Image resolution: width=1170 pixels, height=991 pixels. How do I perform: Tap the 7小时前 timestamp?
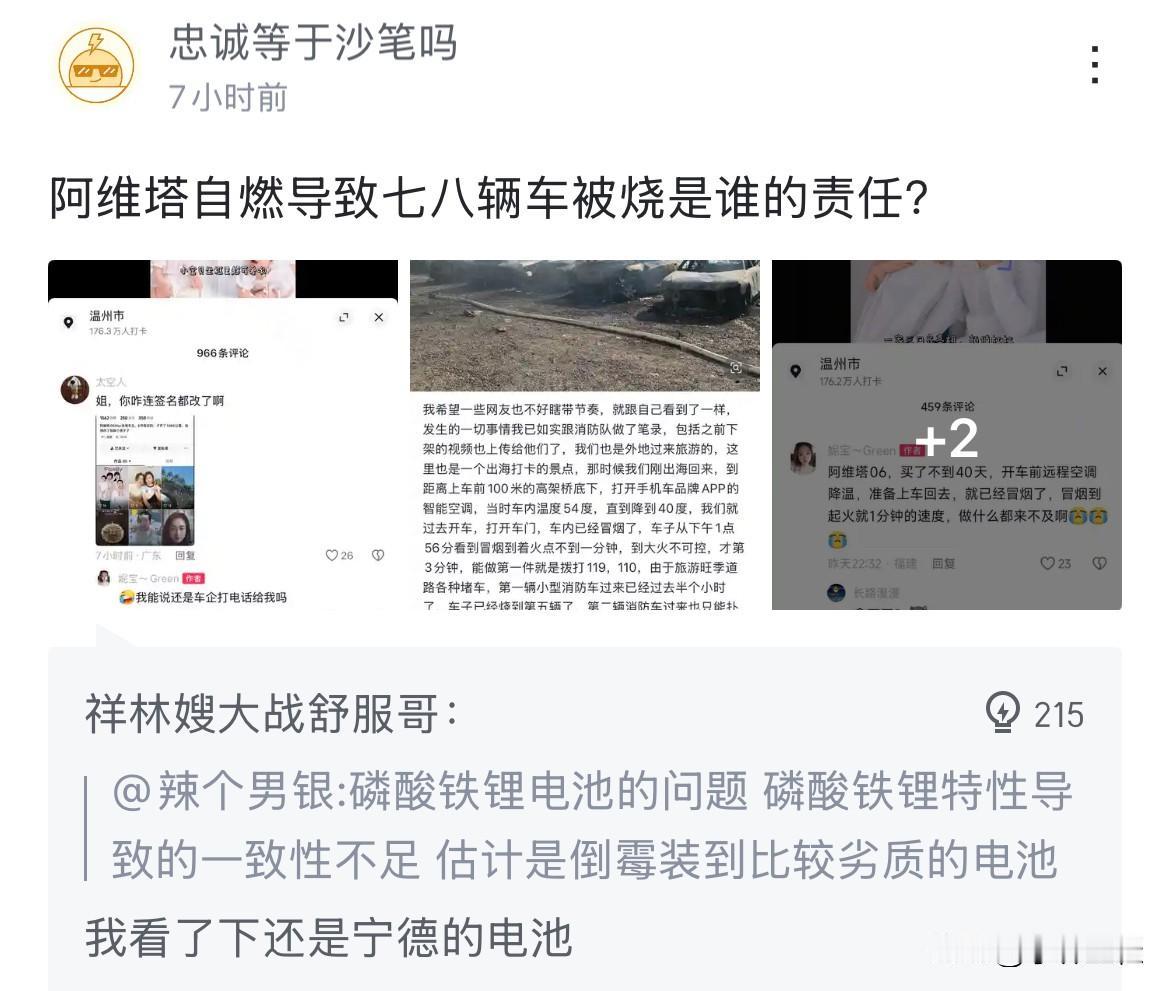coord(228,97)
